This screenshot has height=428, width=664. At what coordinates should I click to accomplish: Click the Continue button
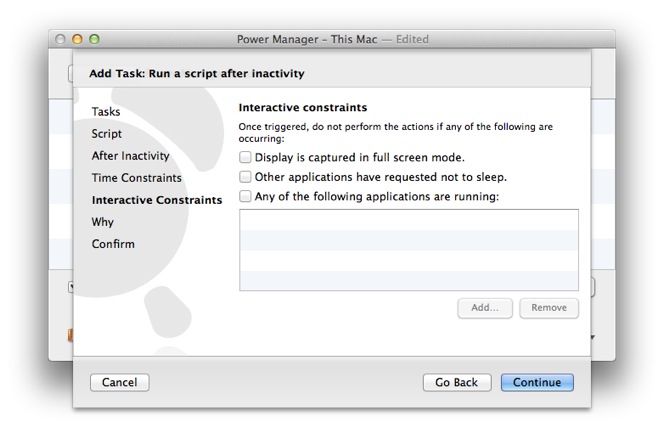pyautogui.click(x=537, y=382)
